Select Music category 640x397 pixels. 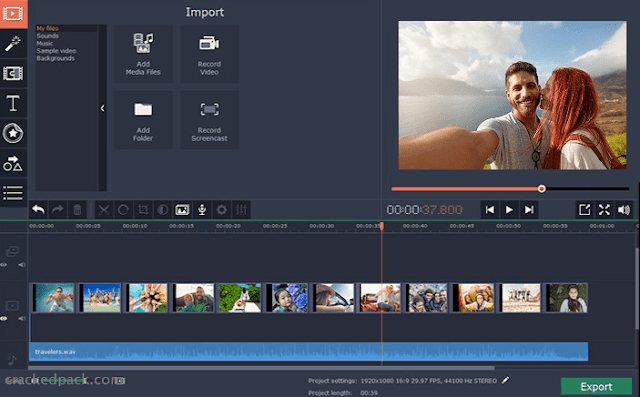44,43
